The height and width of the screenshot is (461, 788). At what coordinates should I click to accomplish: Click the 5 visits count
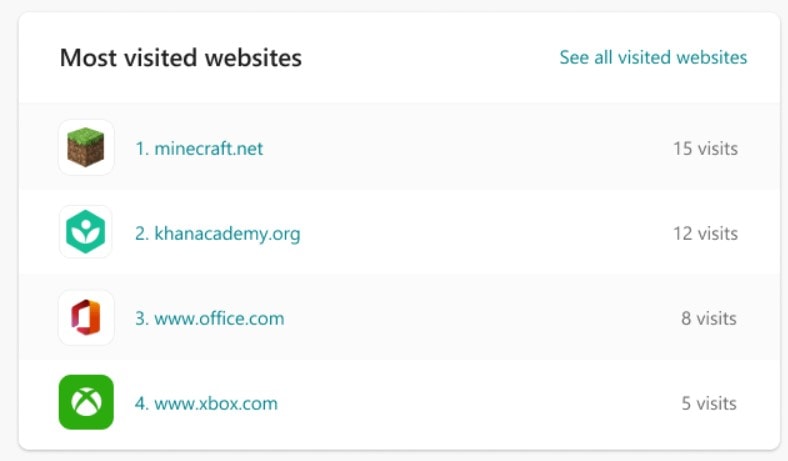[x=709, y=403]
